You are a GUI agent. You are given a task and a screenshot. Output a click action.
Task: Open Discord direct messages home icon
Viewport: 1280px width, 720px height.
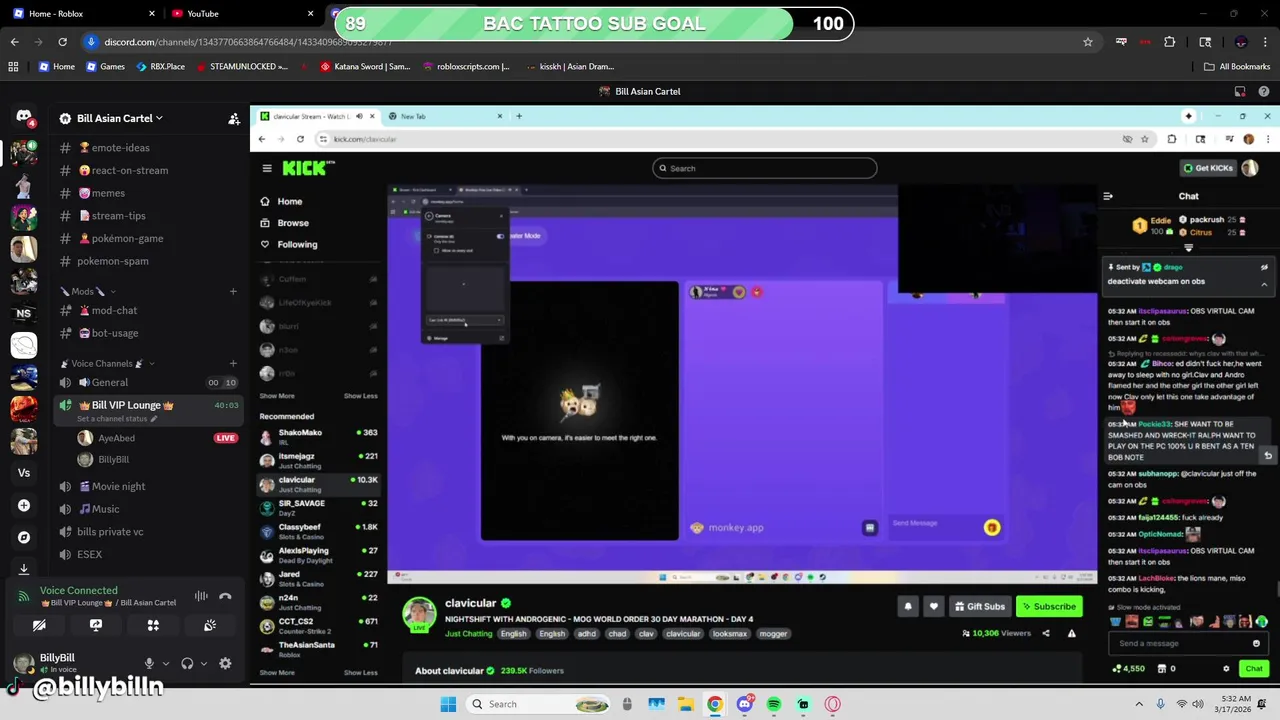(24, 117)
